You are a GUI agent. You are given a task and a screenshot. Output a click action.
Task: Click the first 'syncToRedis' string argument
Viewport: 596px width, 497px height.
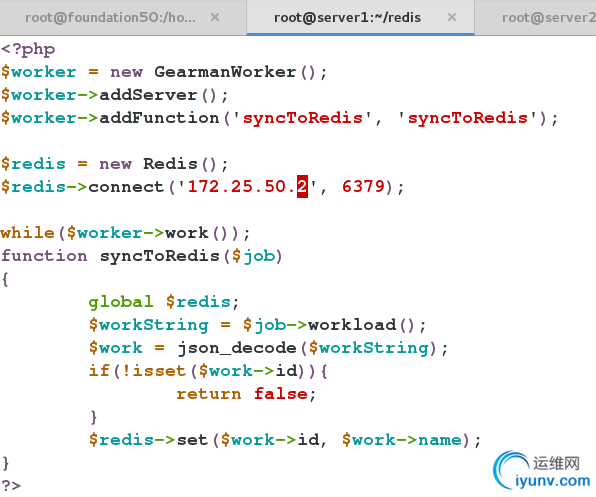coord(303,118)
